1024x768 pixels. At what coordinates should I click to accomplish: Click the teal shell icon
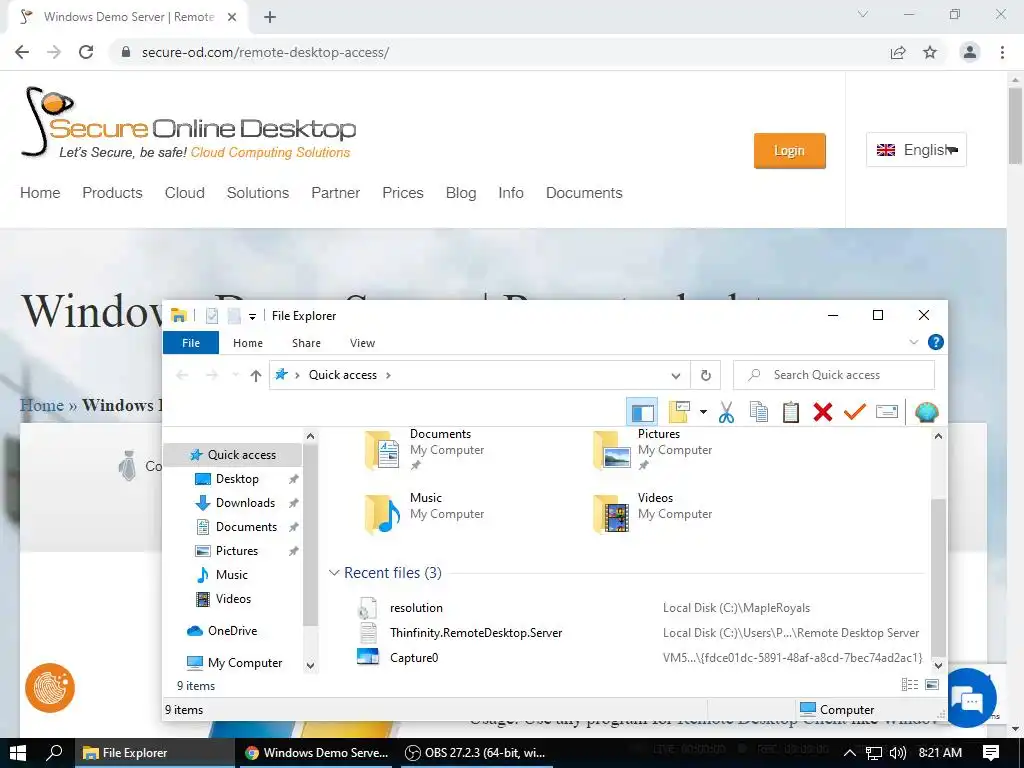click(x=927, y=412)
